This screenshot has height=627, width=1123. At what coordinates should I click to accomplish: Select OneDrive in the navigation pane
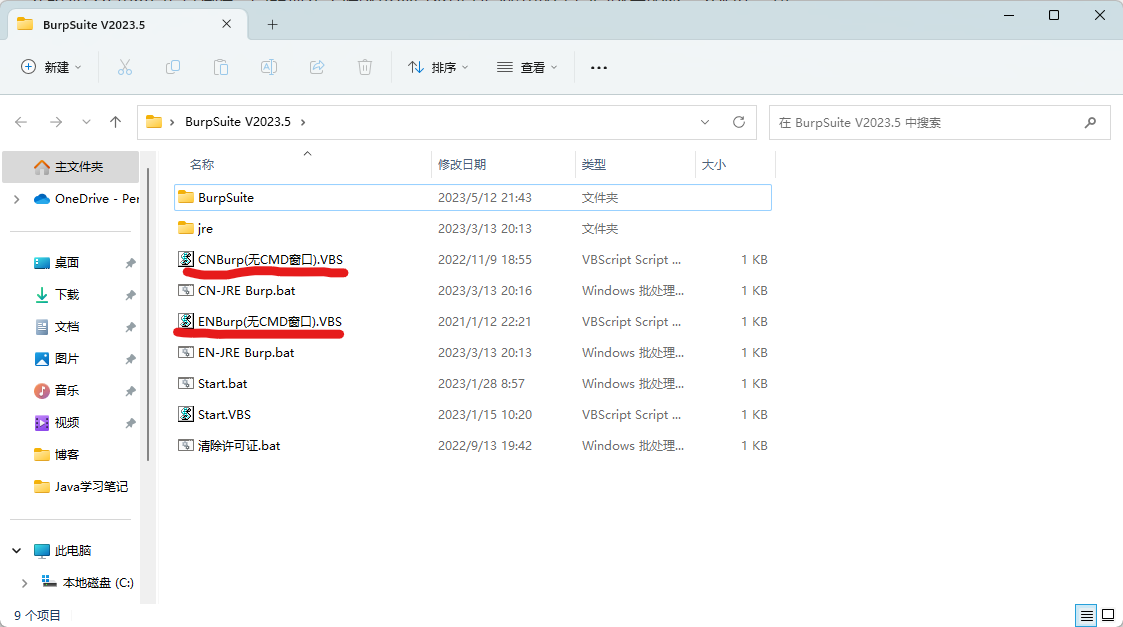[87, 198]
